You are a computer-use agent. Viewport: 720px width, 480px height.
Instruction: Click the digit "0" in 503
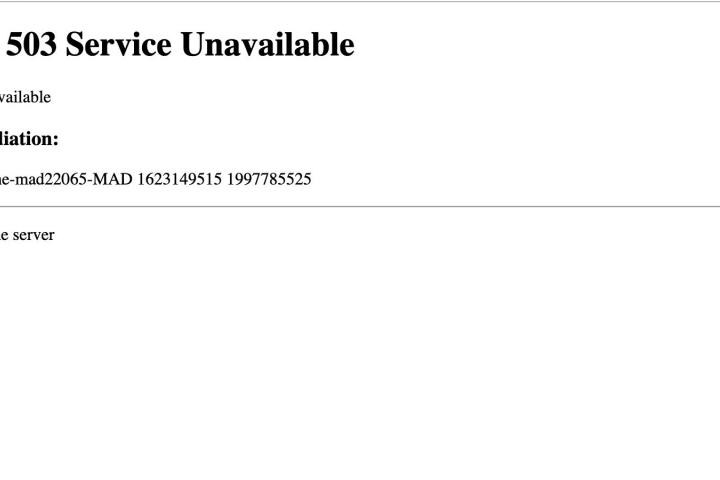31,45
